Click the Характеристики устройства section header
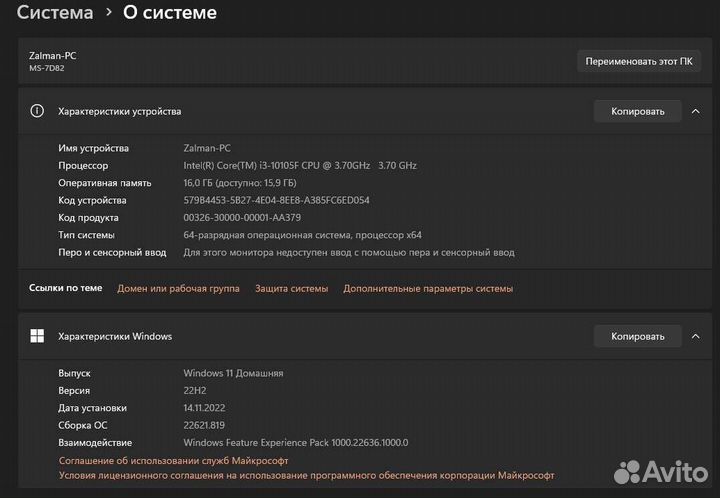 (x=119, y=111)
